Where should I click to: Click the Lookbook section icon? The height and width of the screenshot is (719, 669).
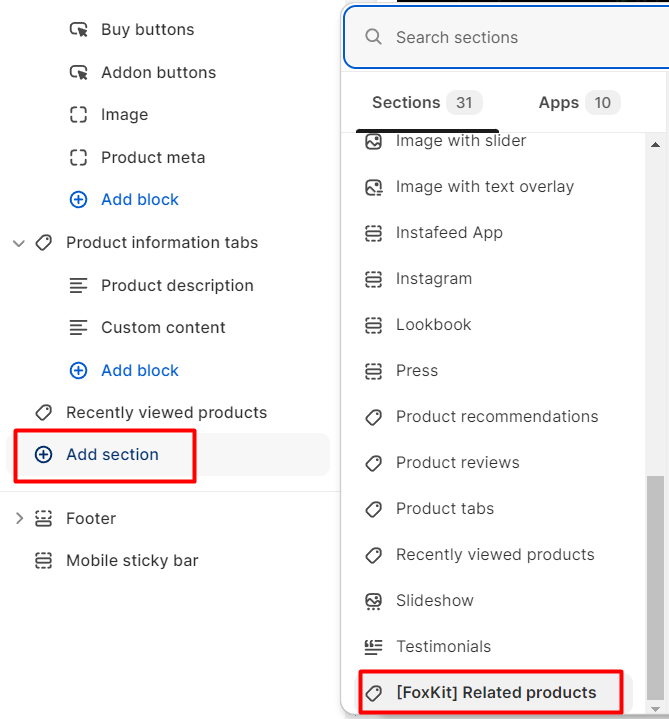[x=373, y=325]
